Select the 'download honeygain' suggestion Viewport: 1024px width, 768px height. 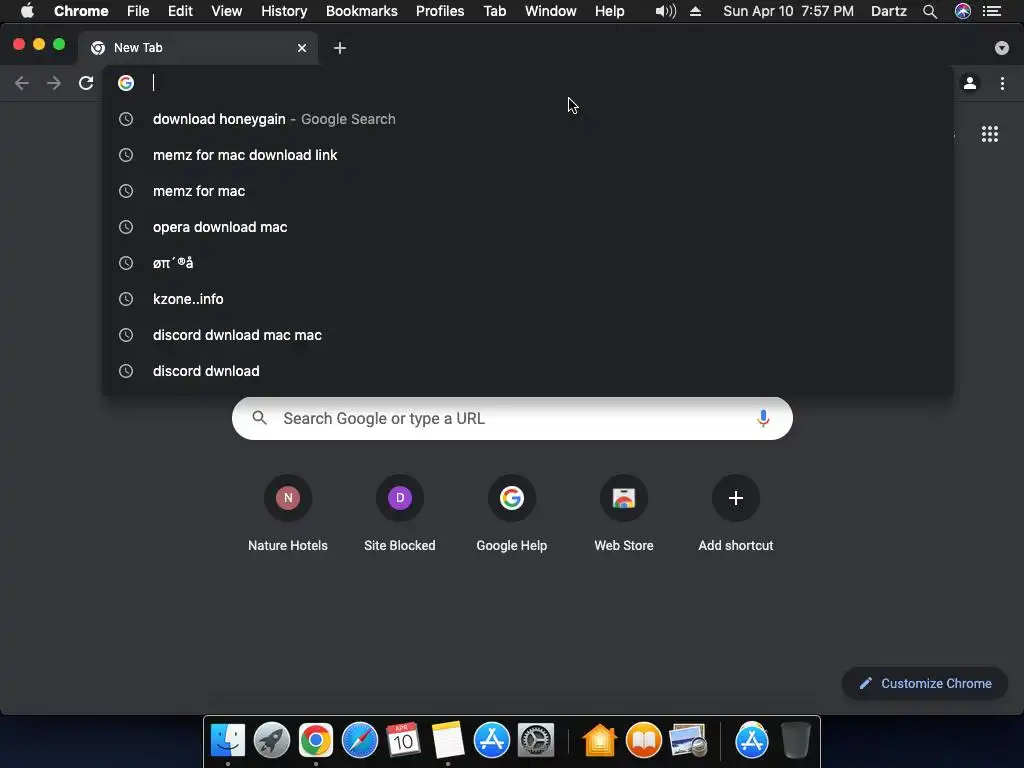click(x=528, y=119)
